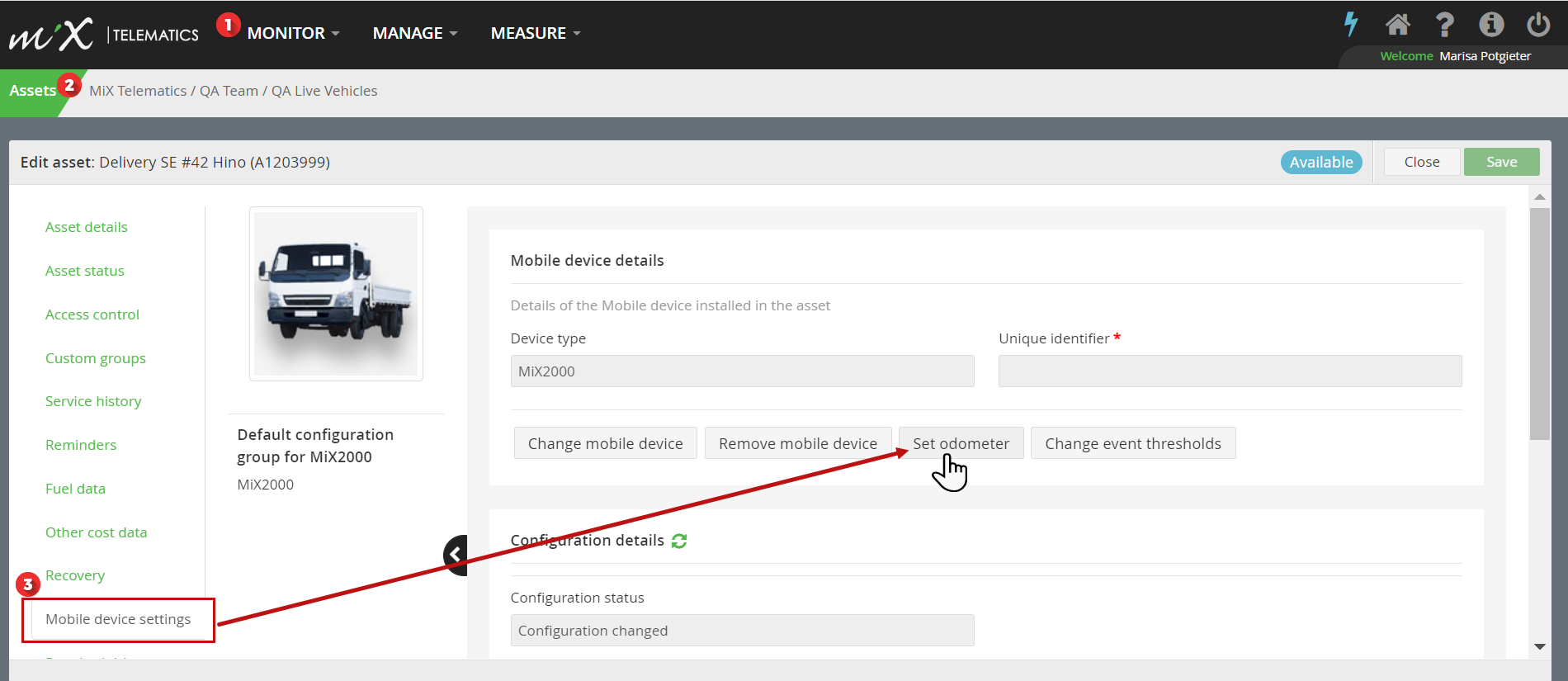Image resolution: width=1568 pixels, height=681 pixels.
Task: Click the Change event thresholds button
Action: (x=1133, y=443)
